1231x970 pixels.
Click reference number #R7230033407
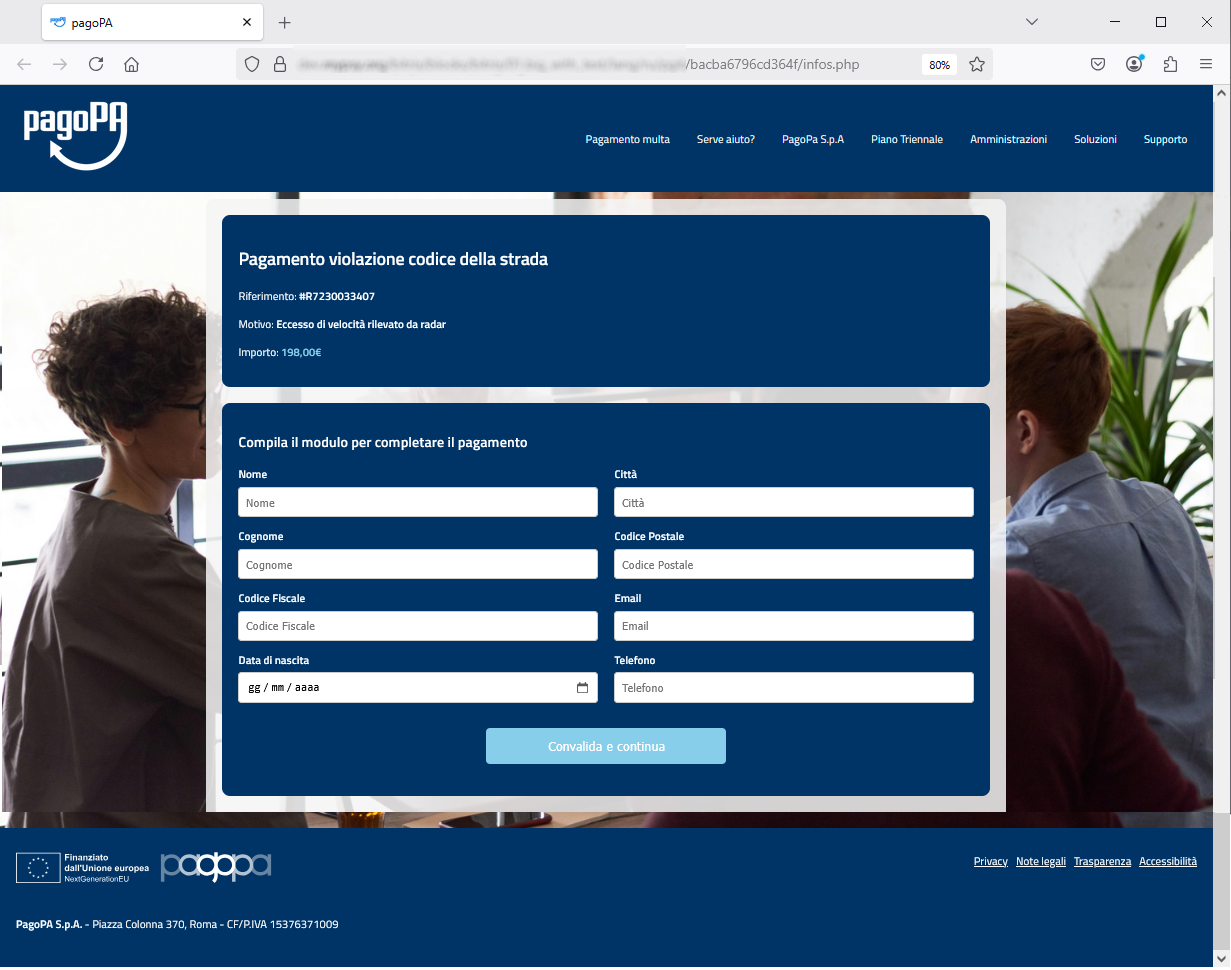tap(337, 297)
